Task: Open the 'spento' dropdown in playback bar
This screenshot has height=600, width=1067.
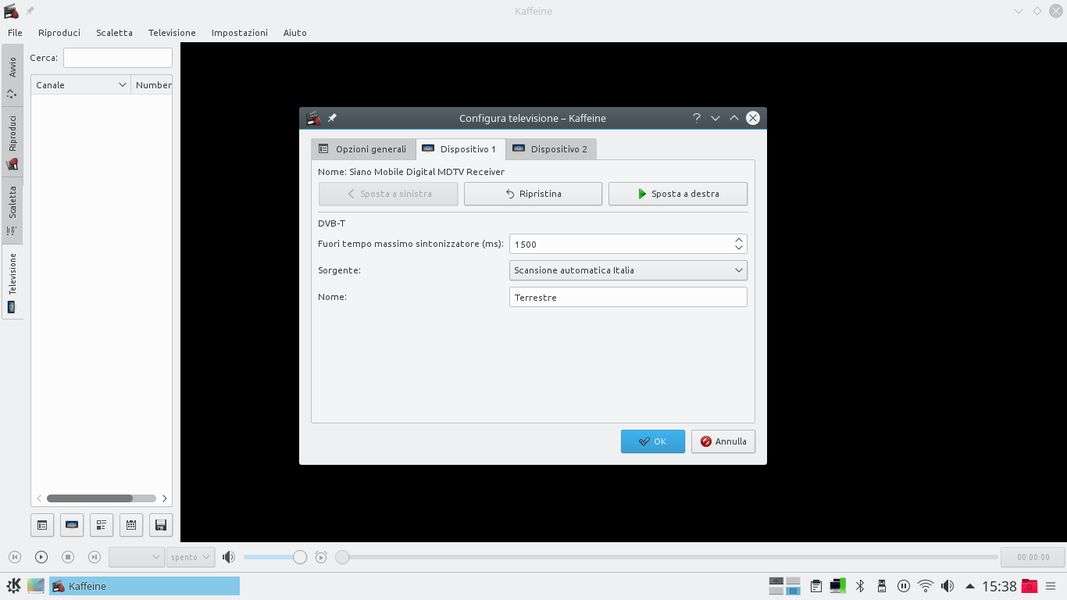Action: click(191, 557)
